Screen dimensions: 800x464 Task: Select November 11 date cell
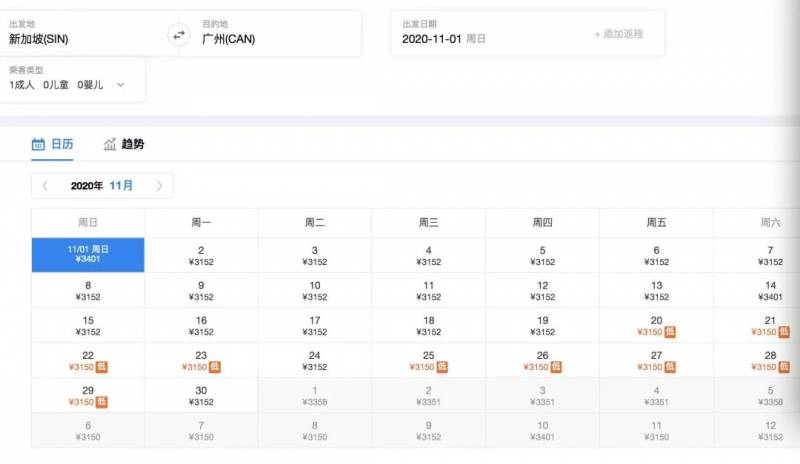coord(429,290)
